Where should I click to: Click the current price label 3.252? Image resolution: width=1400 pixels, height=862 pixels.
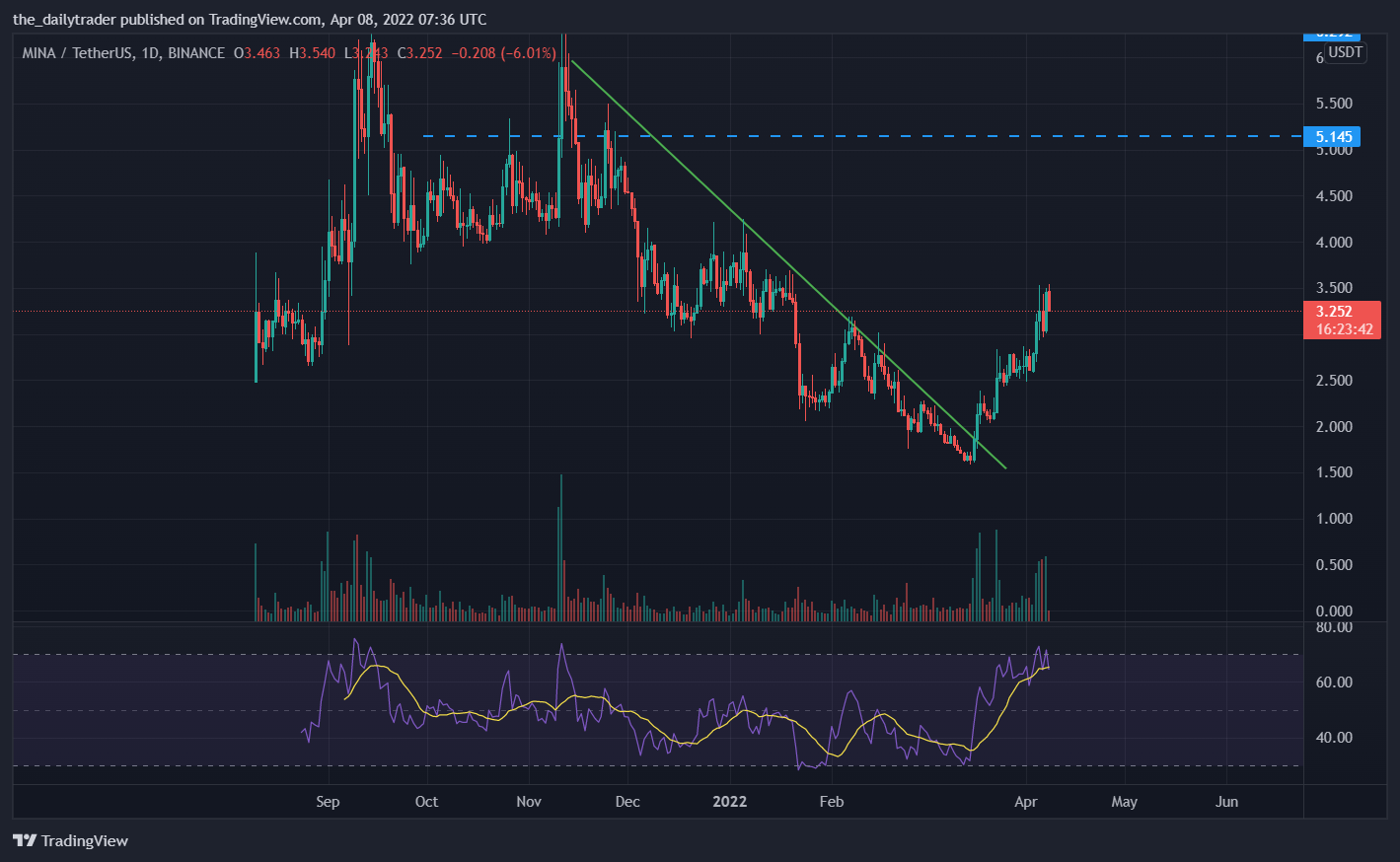1334,312
